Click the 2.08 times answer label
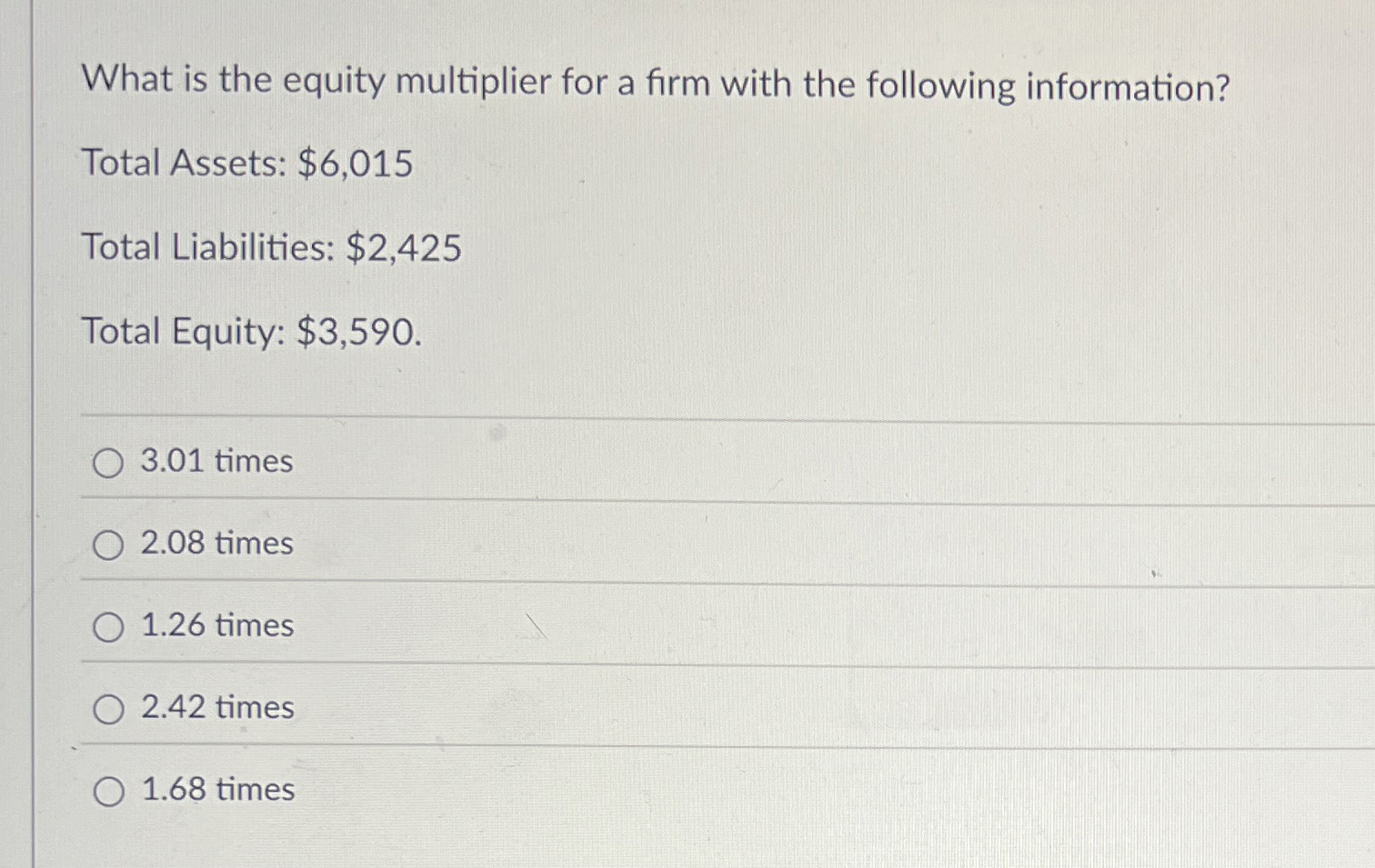The image size is (1375, 868). (x=216, y=544)
